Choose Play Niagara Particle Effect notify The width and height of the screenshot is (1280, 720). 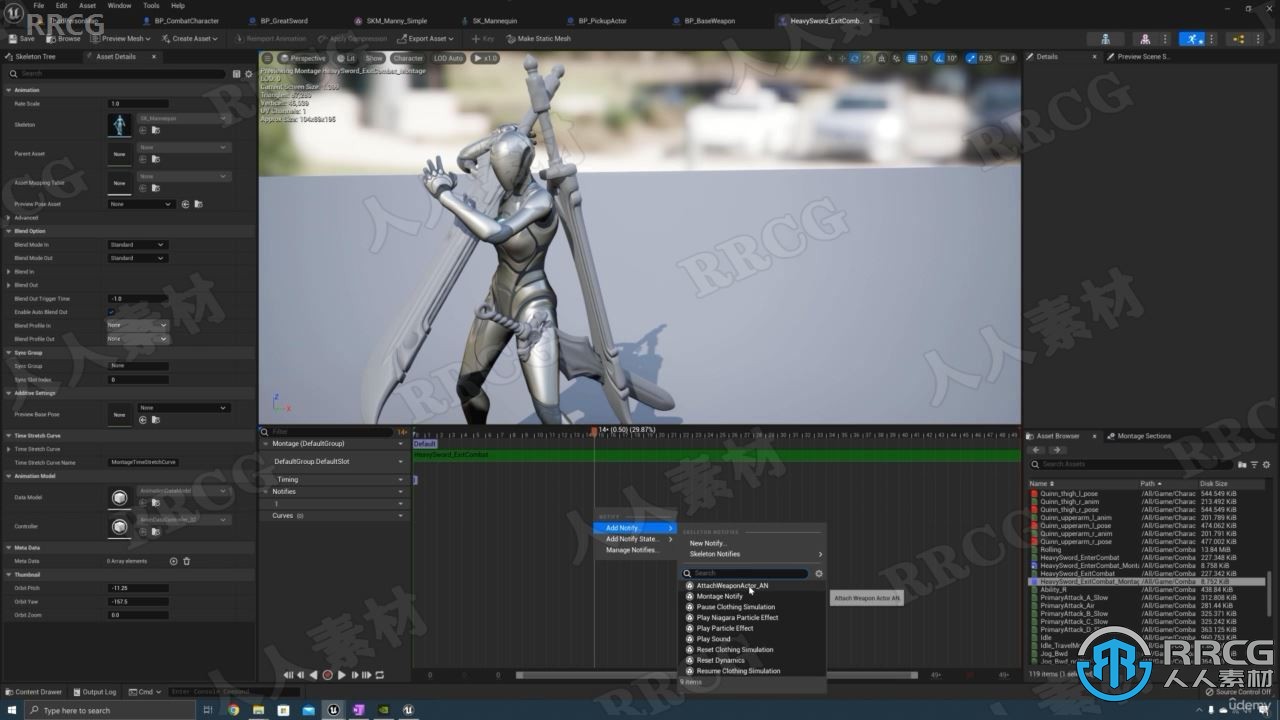737,617
